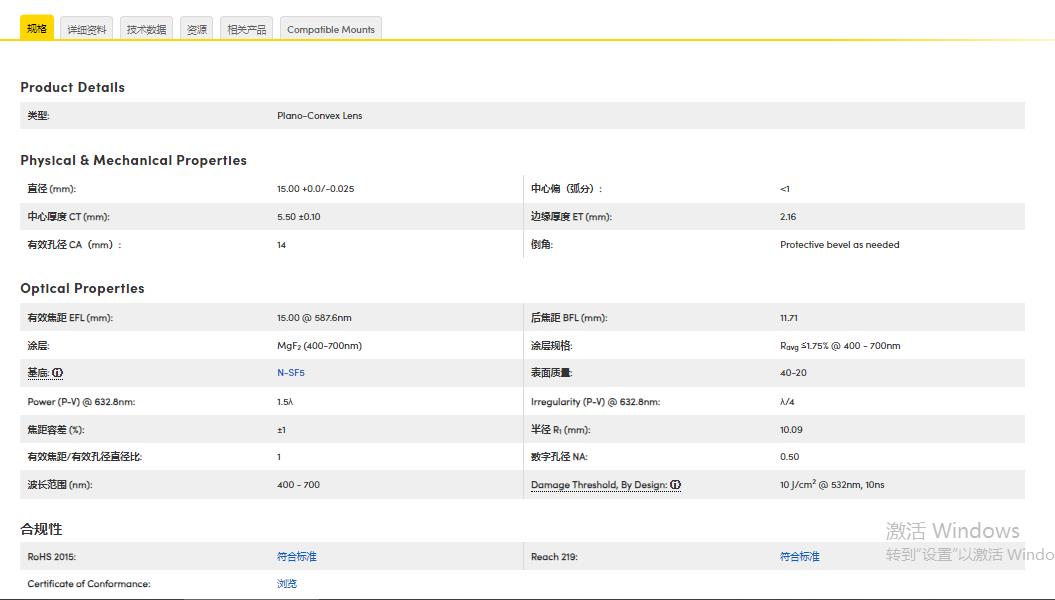Switch to the 规格 tab
1055x600 pixels.
pyautogui.click(x=37, y=28)
